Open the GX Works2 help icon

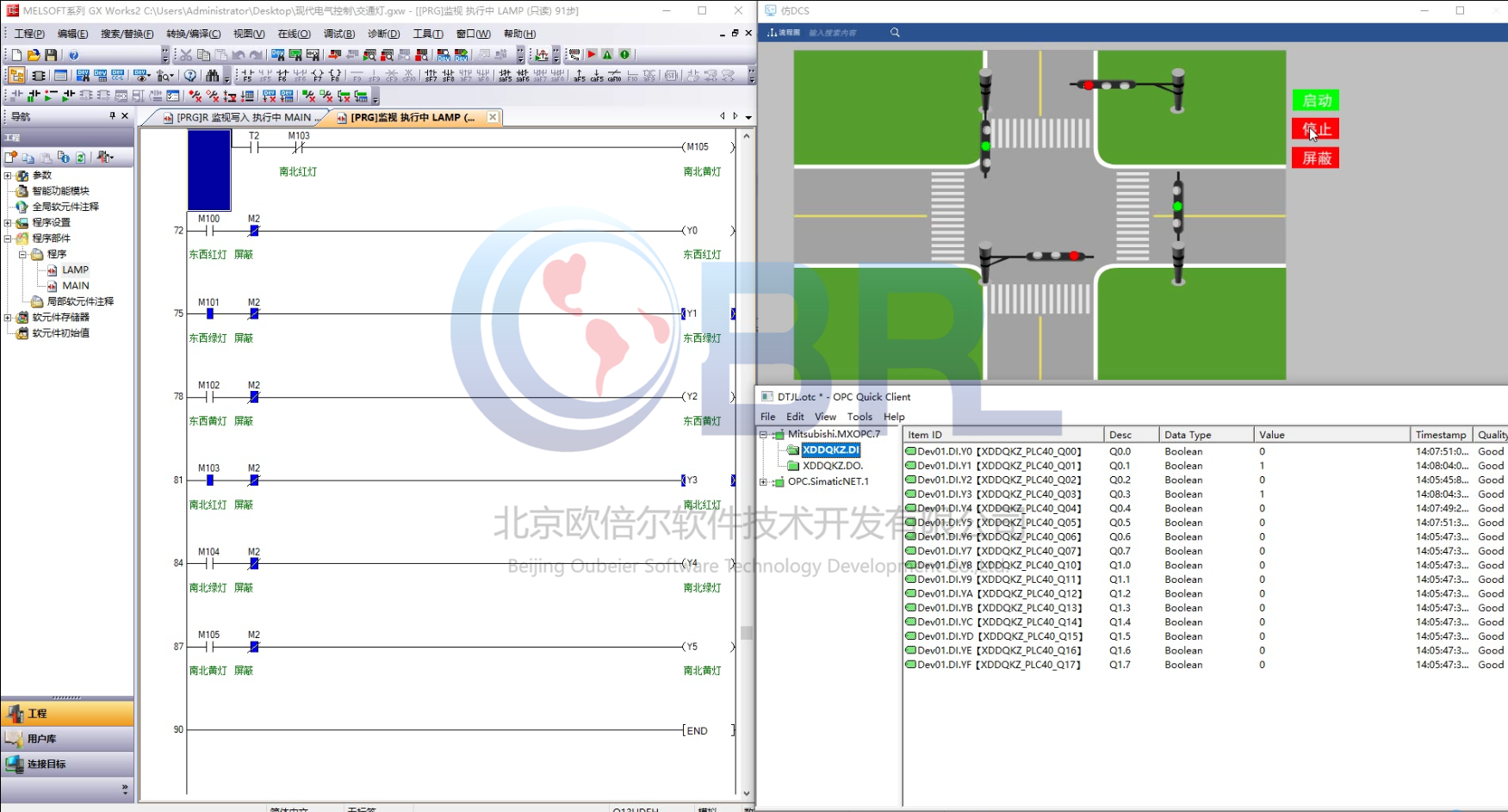(73, 55)
